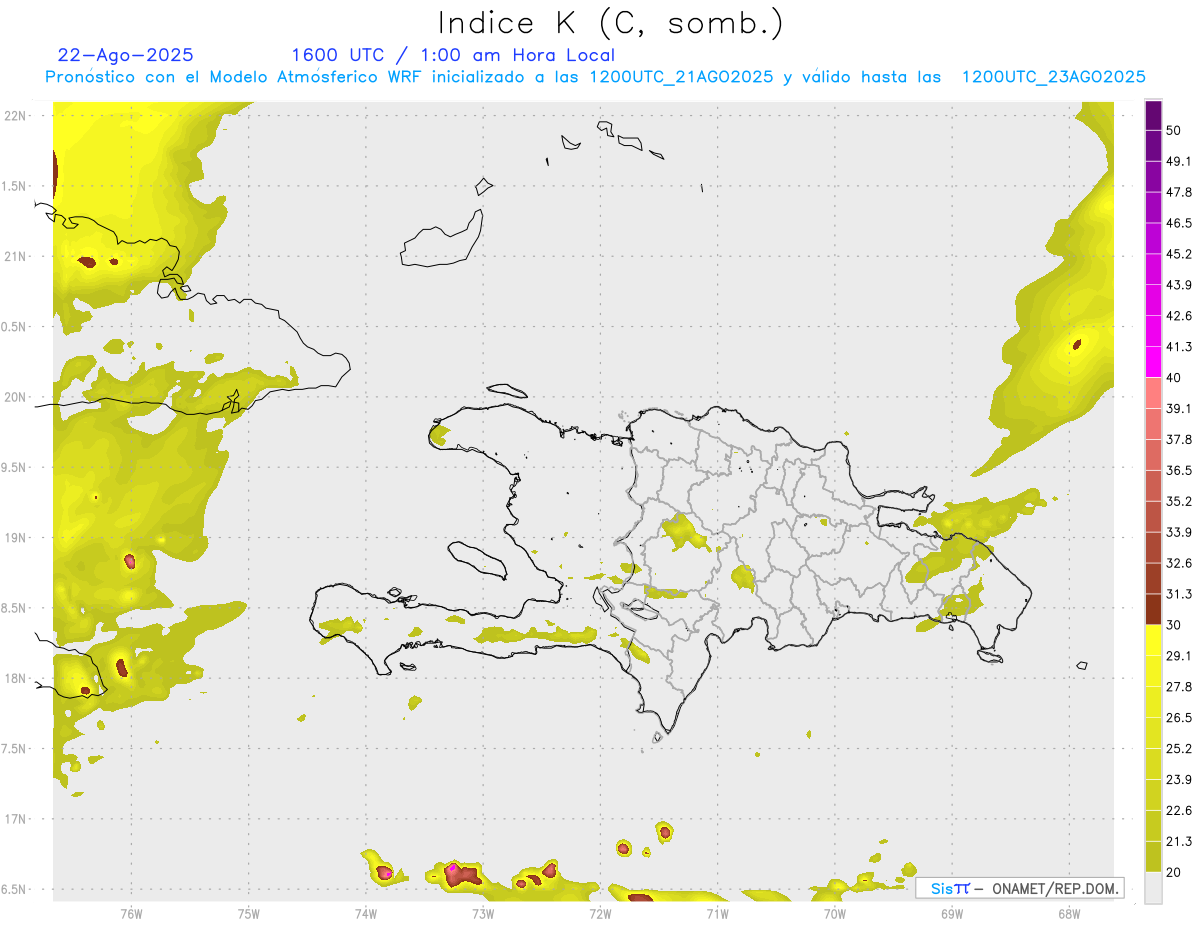Image resolution: width=1200 pixels, height=927 pixels.
Task: Pick the bright yellow swatch between 29.1 and 30
Action: coord(1154,640)
